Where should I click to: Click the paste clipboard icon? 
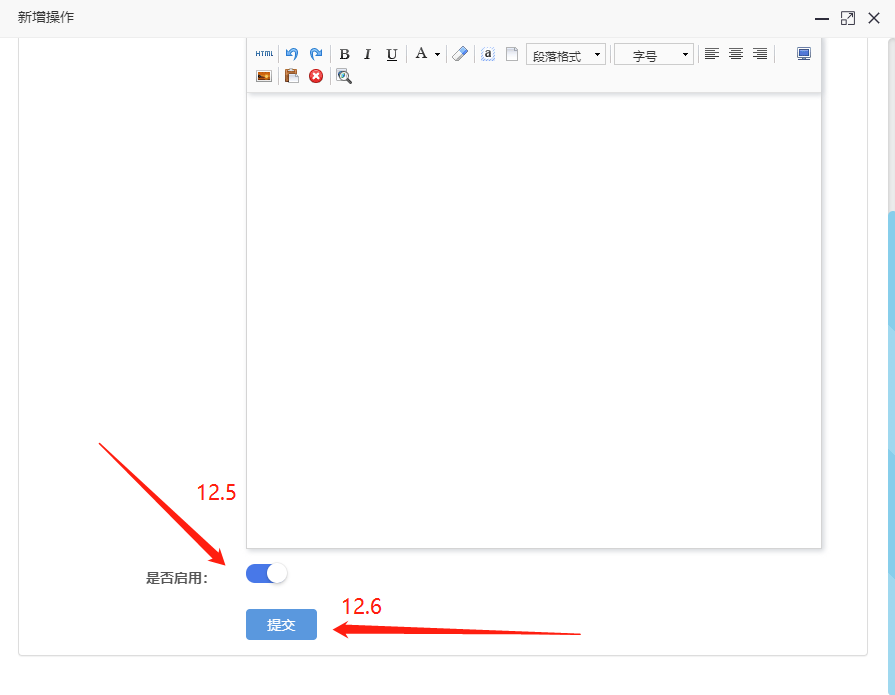(292, 76)
